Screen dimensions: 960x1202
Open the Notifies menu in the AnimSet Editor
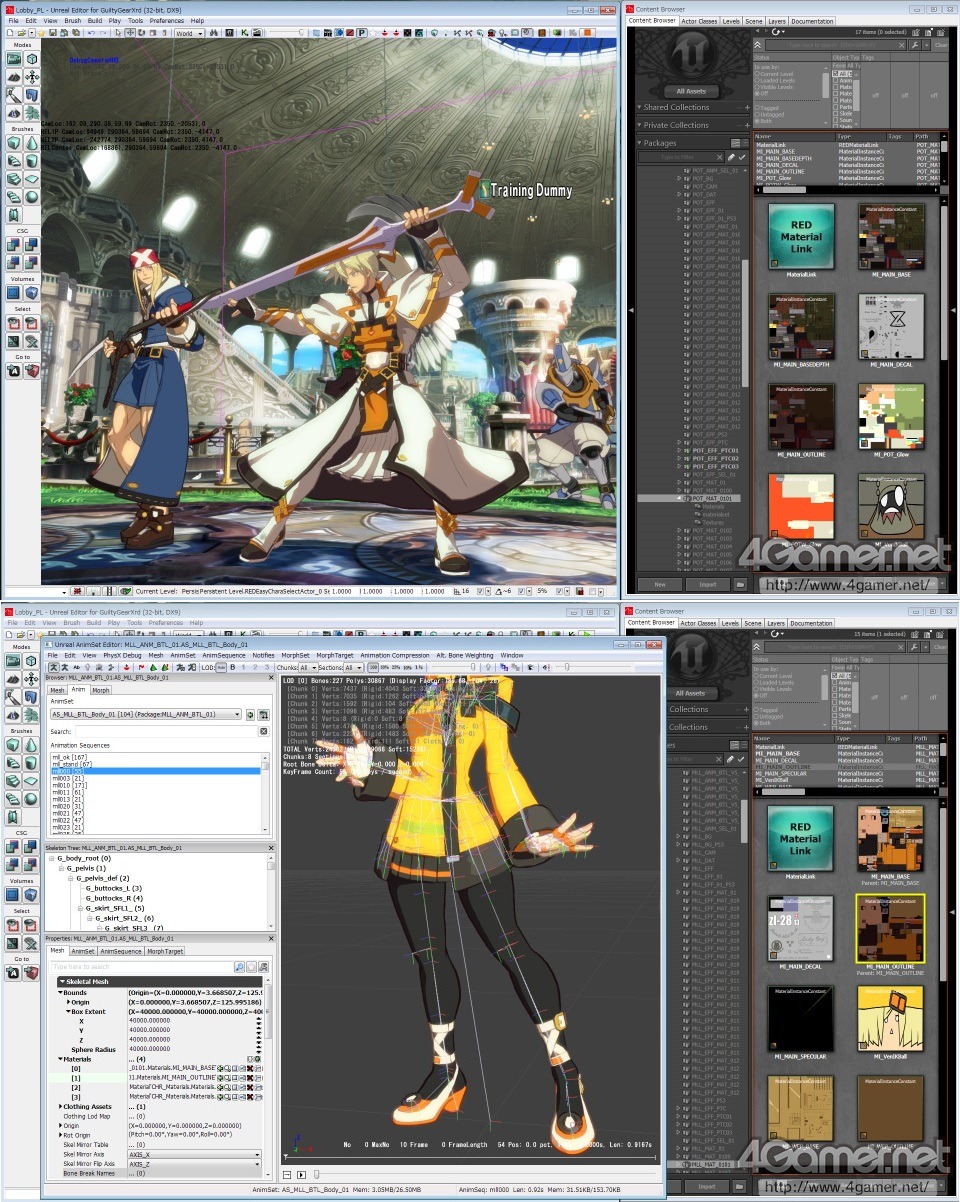click(x=263, y=655)
